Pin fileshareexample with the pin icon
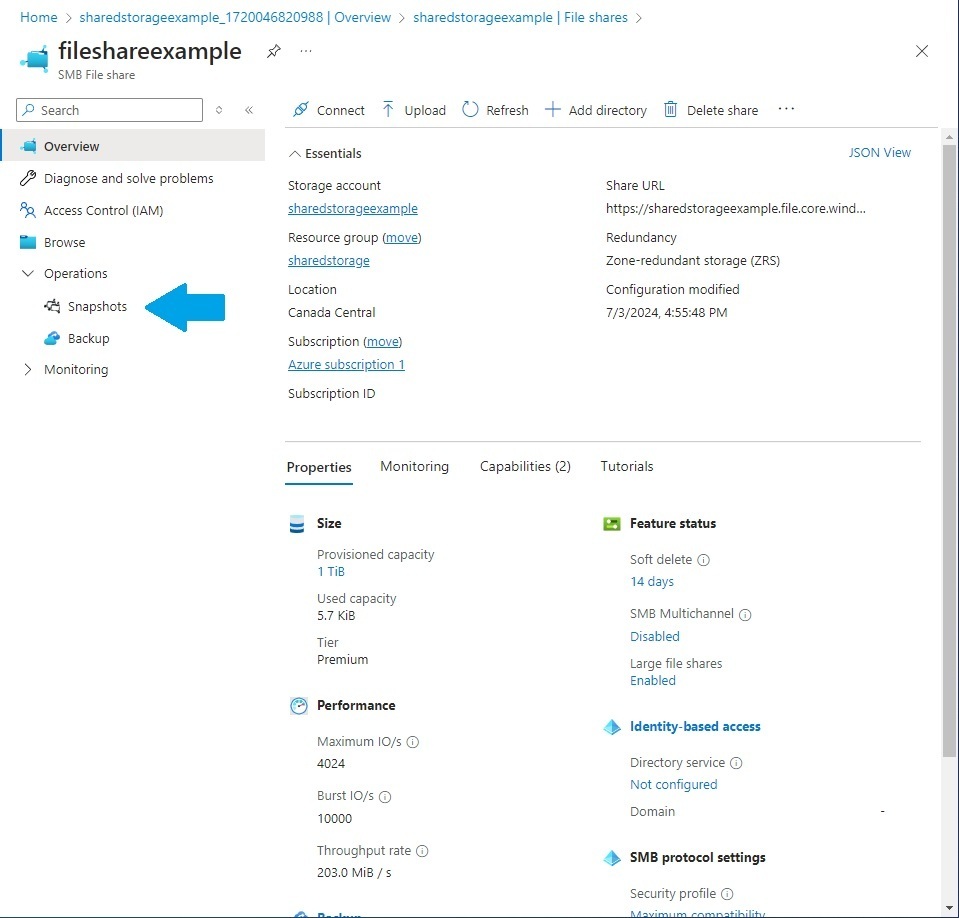Image resolution: width=959 pixels, height=918 pixels. pyautogui.click(x=273, y=51)
